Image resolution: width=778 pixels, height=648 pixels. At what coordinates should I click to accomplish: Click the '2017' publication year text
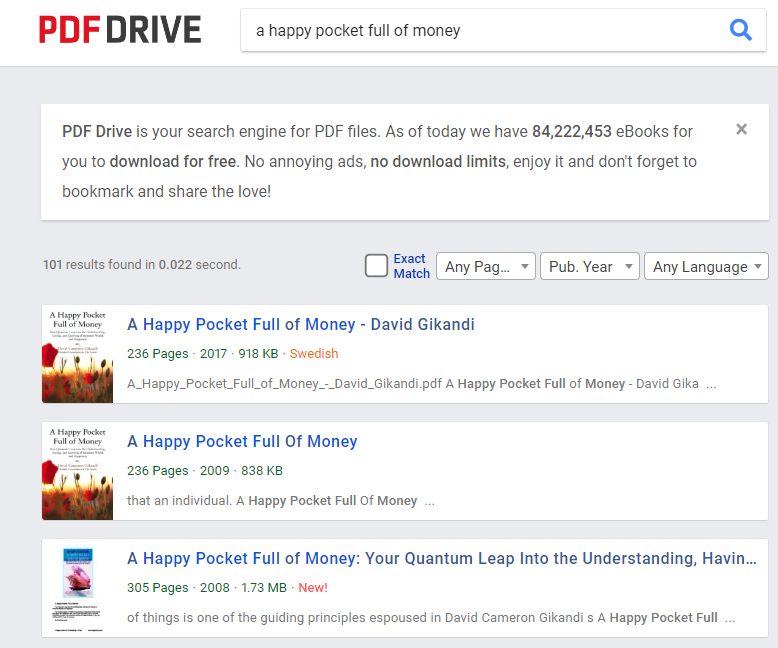coord(213,354)
